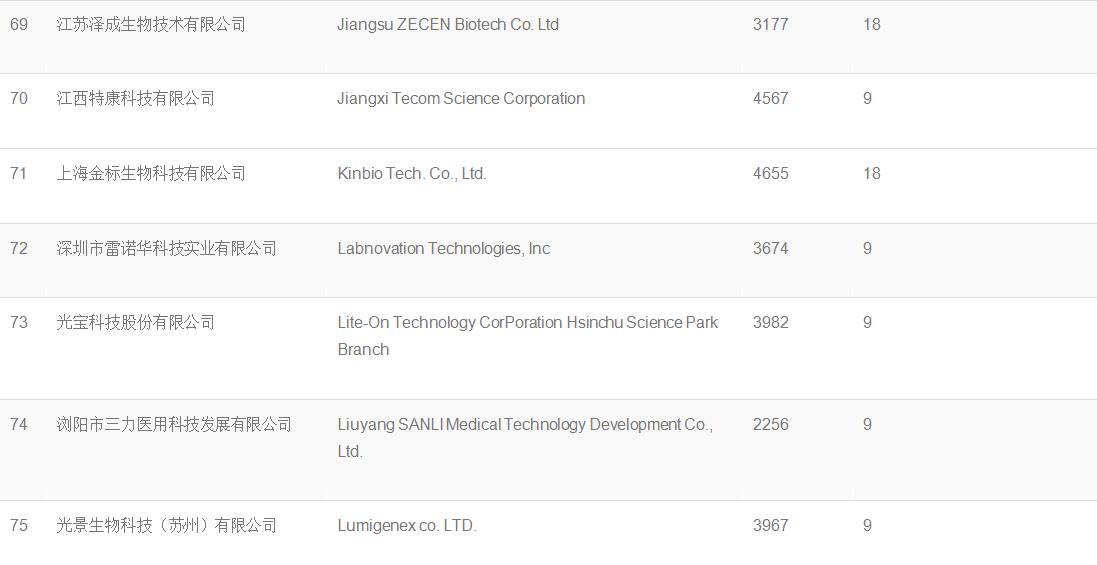The width and height of the screenshot is (1097, 565).
Task: Click 江苏泽成生物技术有限公司 company name
Action: pos(151,24)
